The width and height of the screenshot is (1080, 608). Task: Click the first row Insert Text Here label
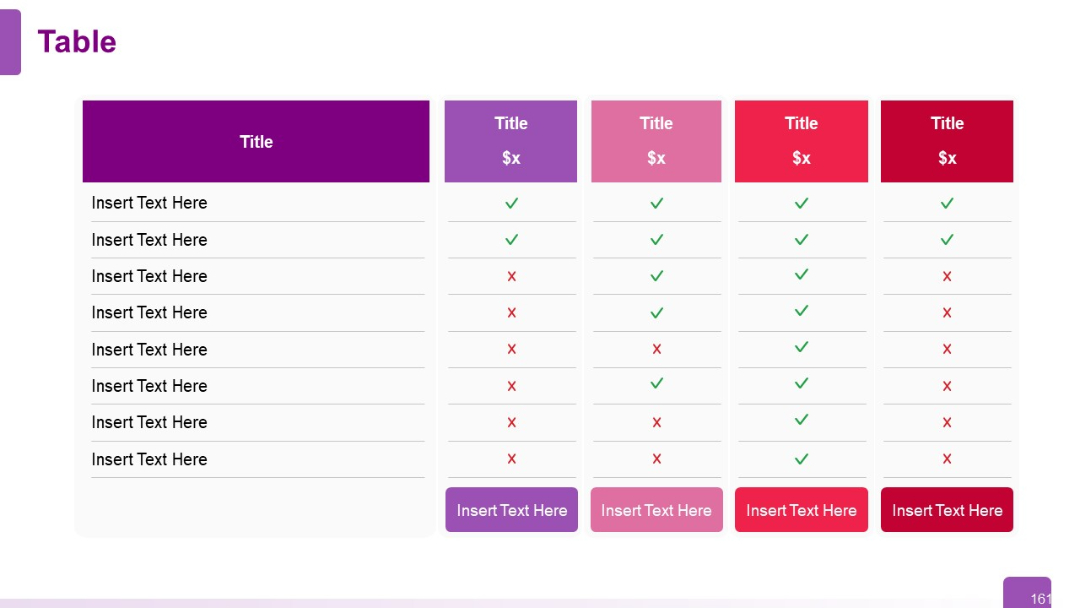click(x=149, y=203)
